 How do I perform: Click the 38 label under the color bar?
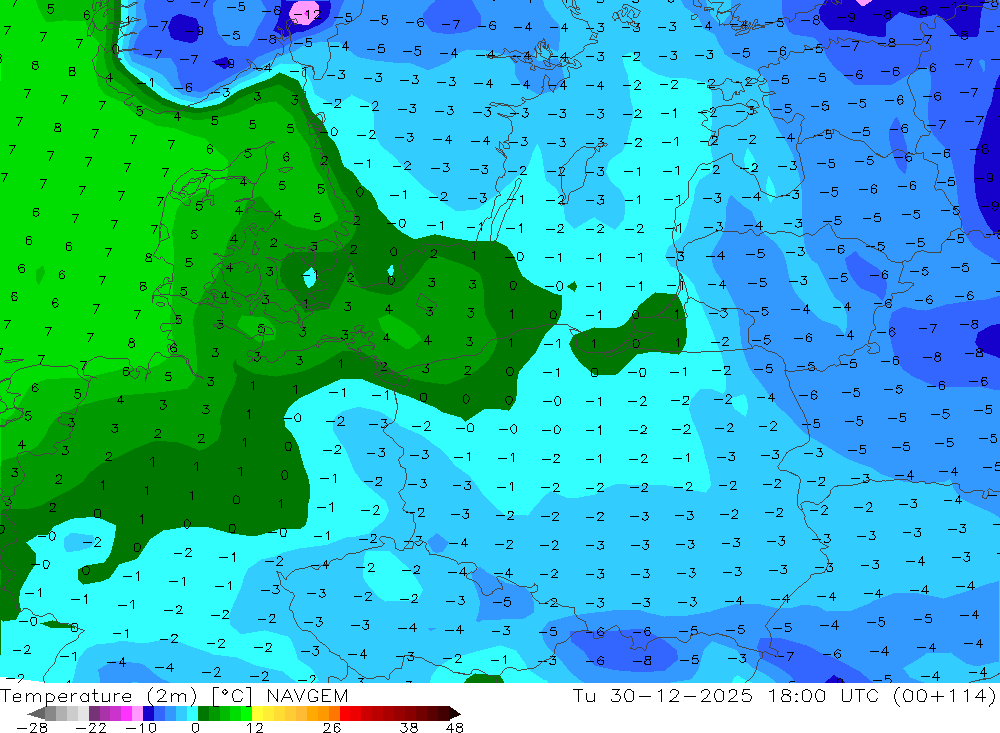[409, 728]
